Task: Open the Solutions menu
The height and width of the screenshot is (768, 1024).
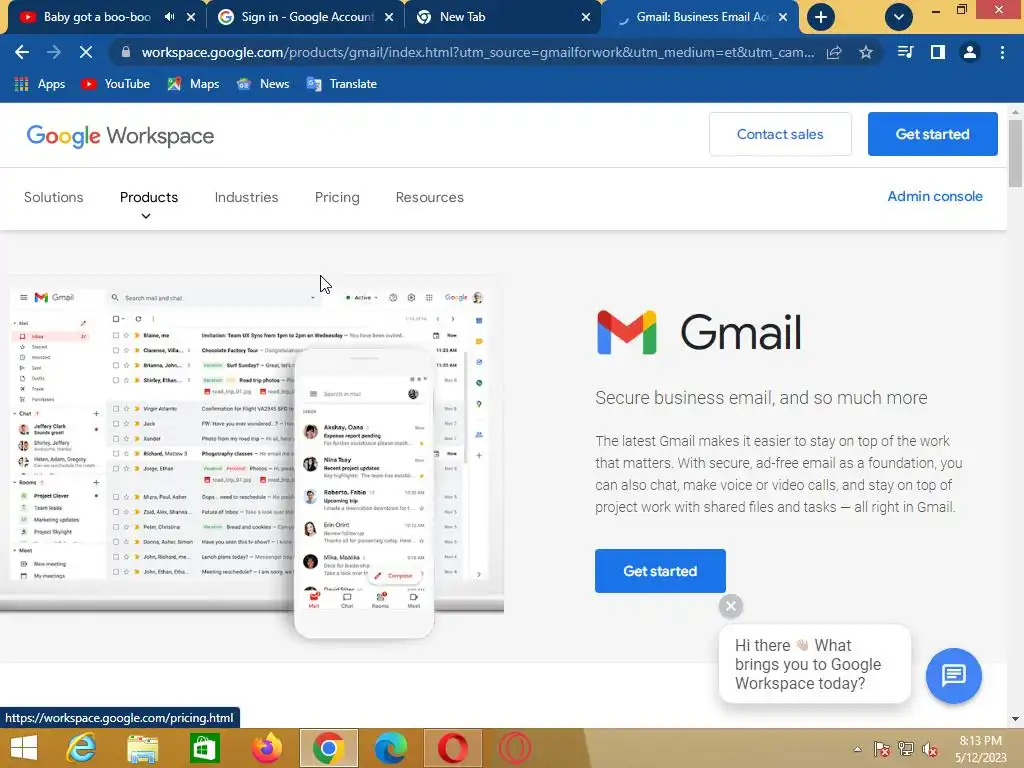Action: (x=54, y=197)
